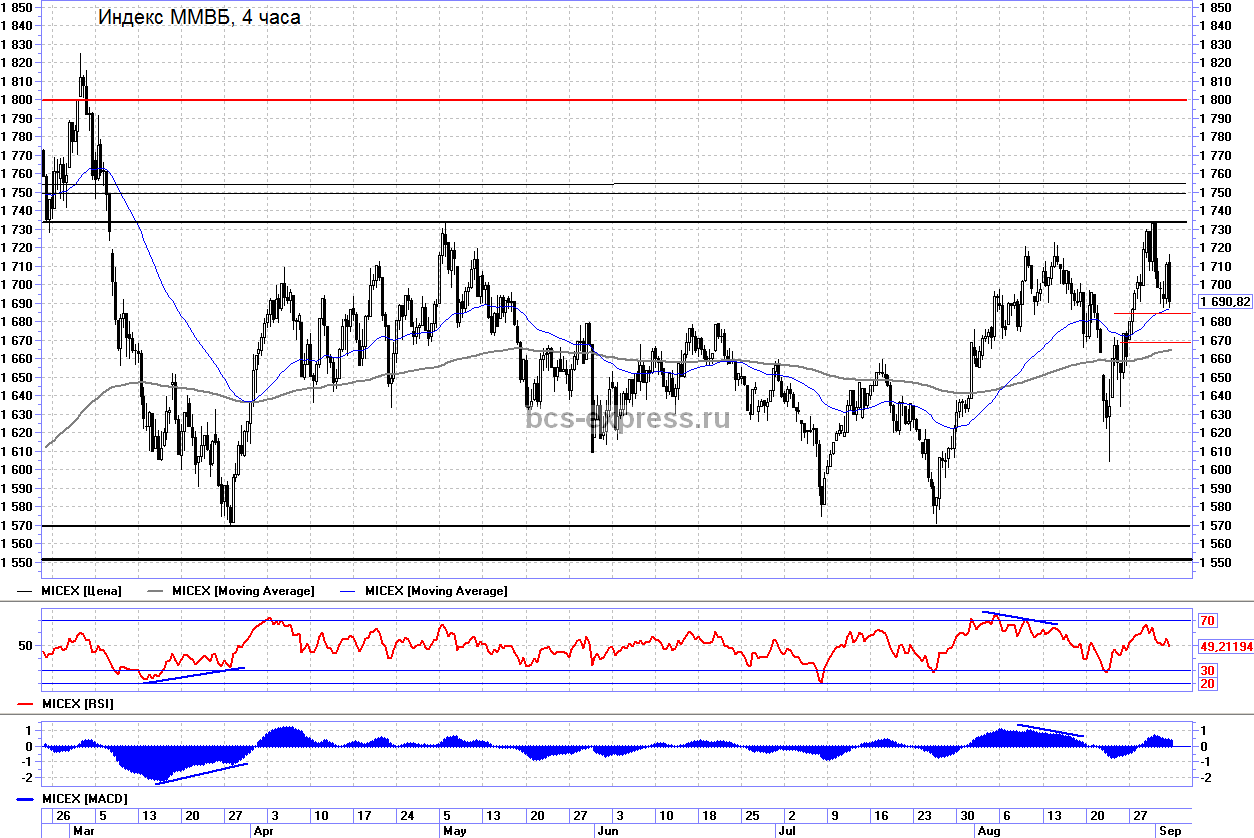Click the RSI value label 49,21194
This screenshot has height=838, width=1254.
click(1225, 646)
